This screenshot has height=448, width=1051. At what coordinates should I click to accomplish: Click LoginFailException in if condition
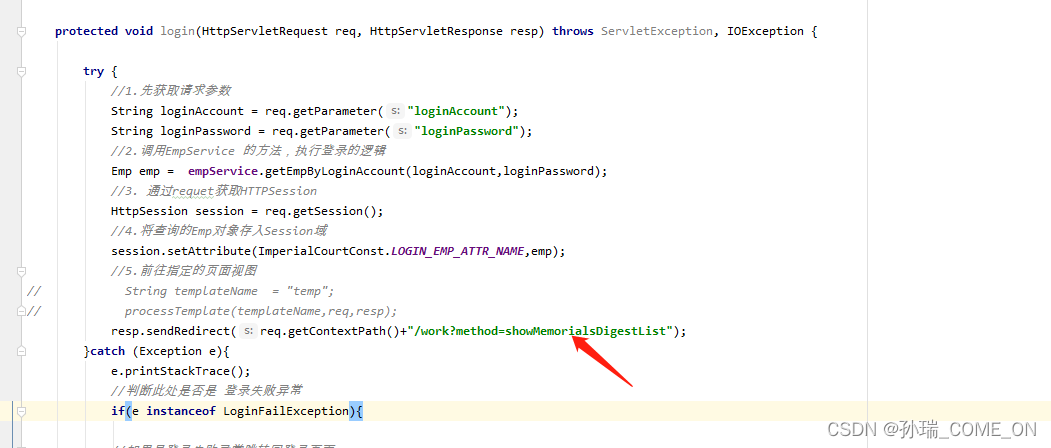[x=286, y=410]
